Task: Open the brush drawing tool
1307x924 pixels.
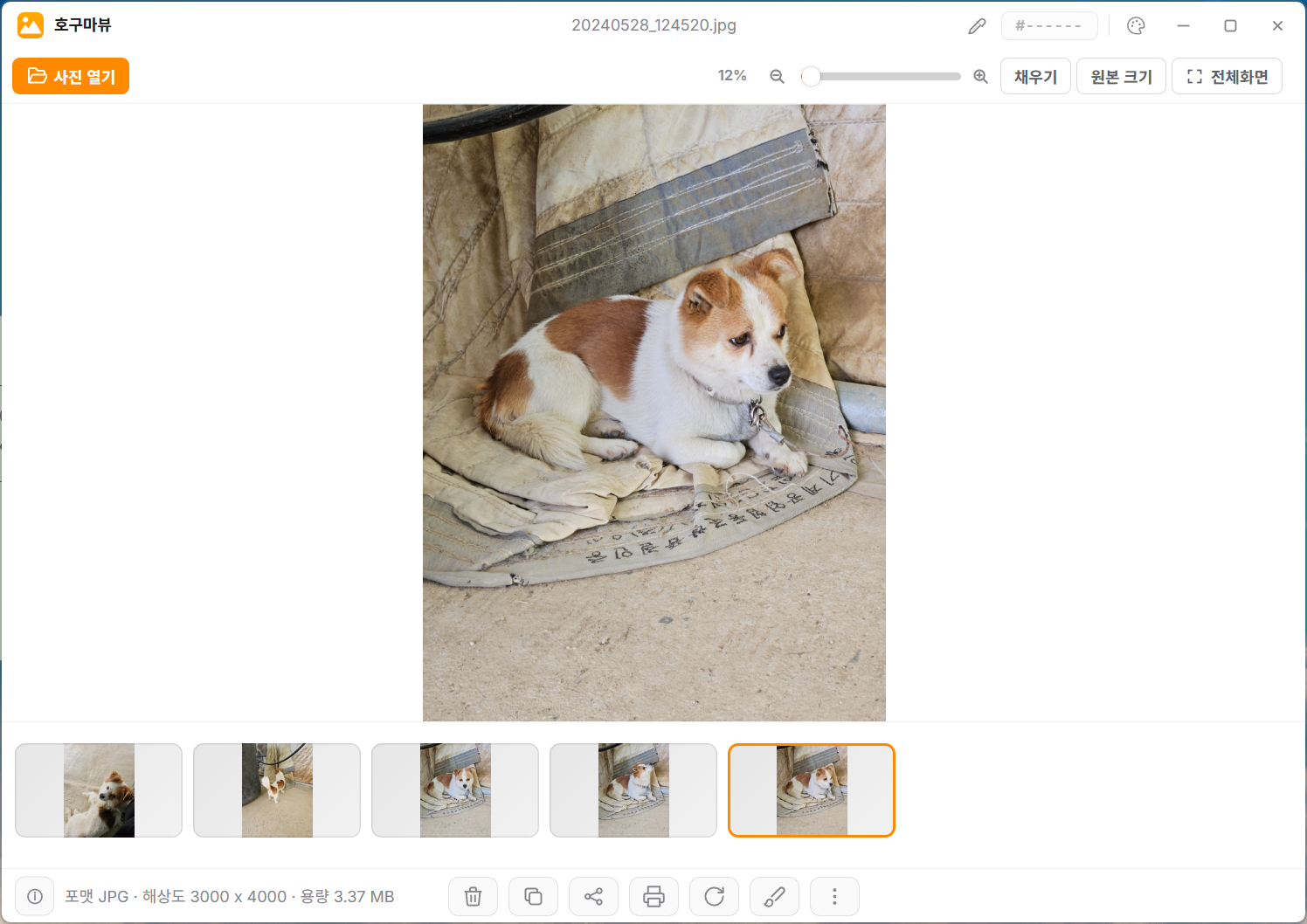Action: pos(774,896)
